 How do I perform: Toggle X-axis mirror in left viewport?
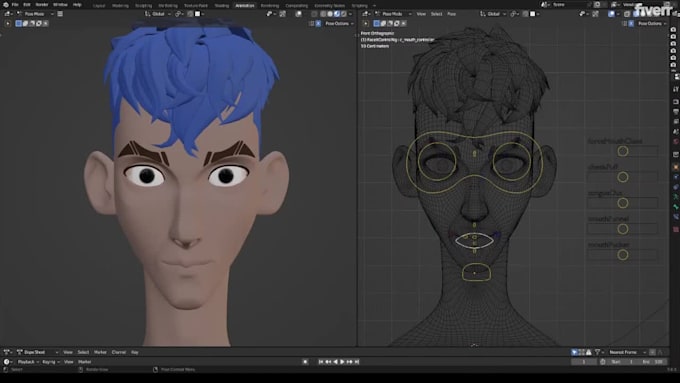(318, 23)
